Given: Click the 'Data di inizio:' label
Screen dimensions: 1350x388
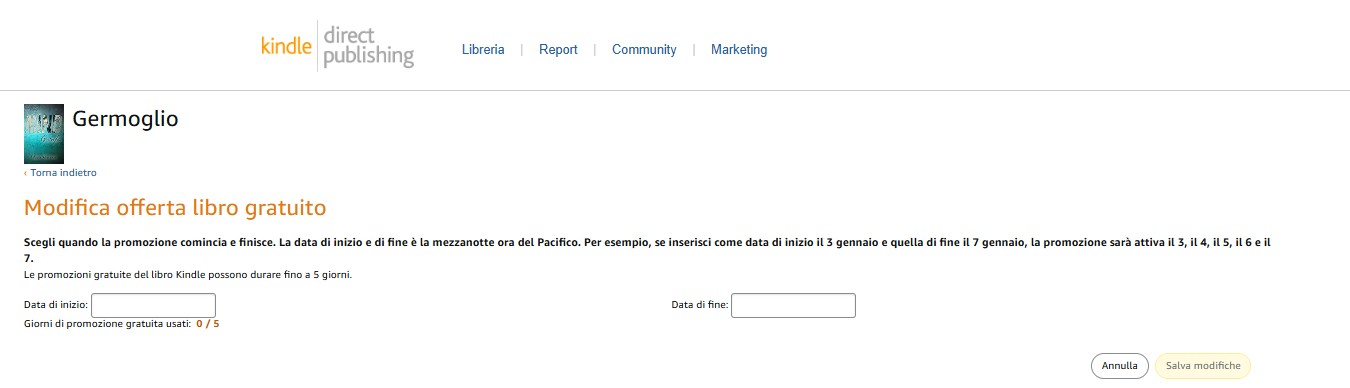Looking at the screenshot, I should tap(56, 305).
